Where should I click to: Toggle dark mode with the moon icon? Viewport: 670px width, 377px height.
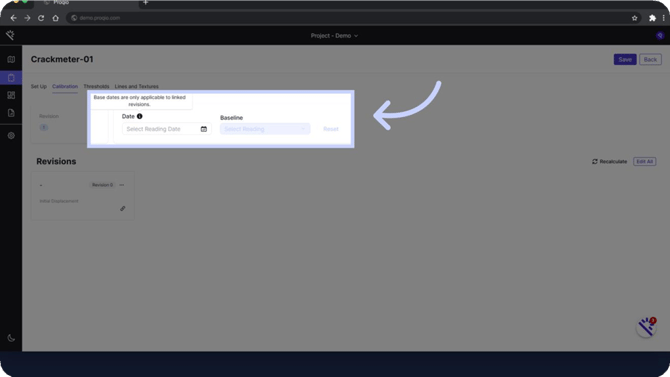[11, 338]
